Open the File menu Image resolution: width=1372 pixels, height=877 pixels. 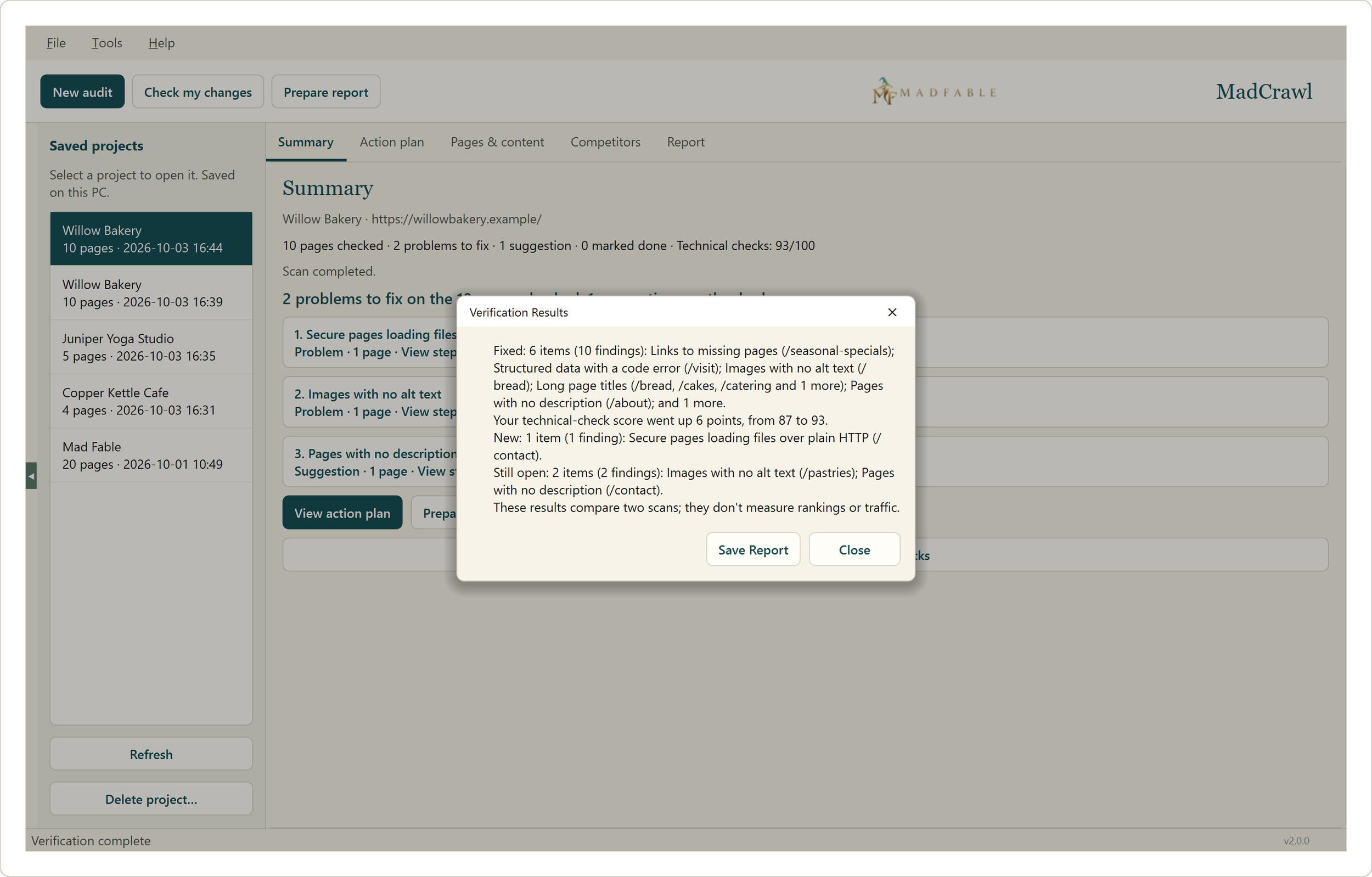56,43
